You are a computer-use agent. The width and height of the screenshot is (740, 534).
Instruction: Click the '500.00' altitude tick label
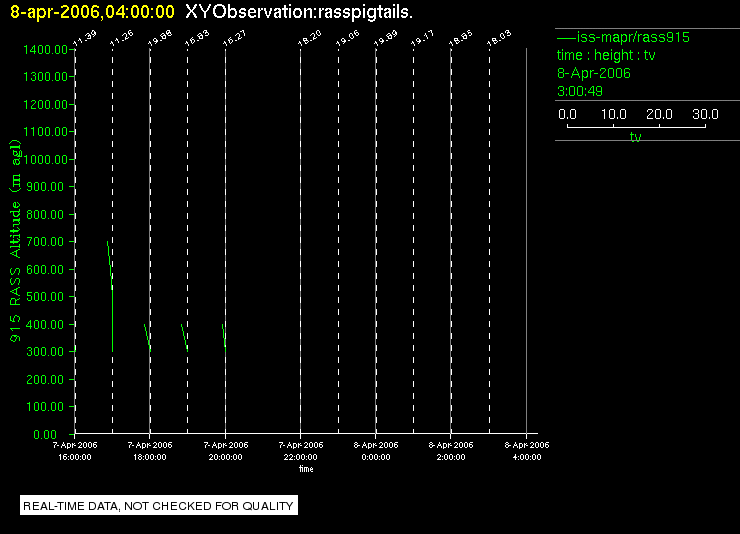tap(45, 297)
